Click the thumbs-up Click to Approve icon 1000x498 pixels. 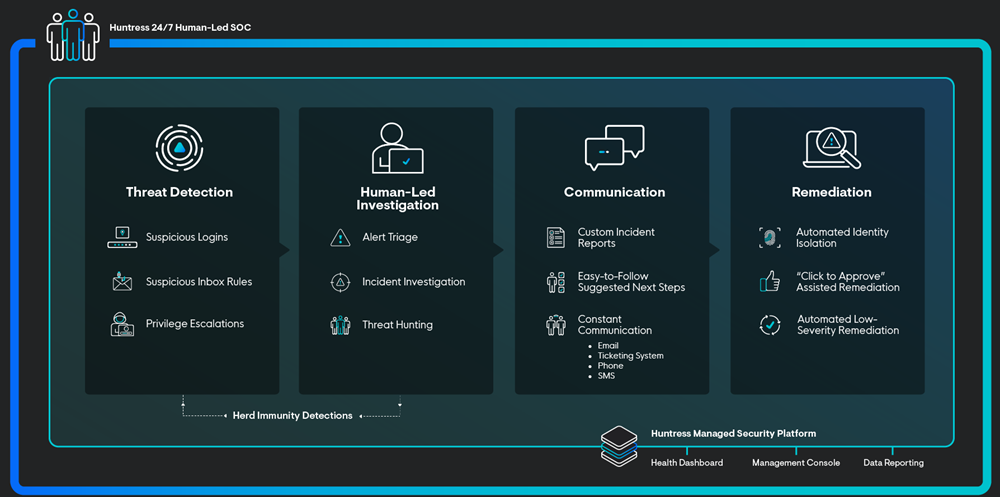point(770,282)
